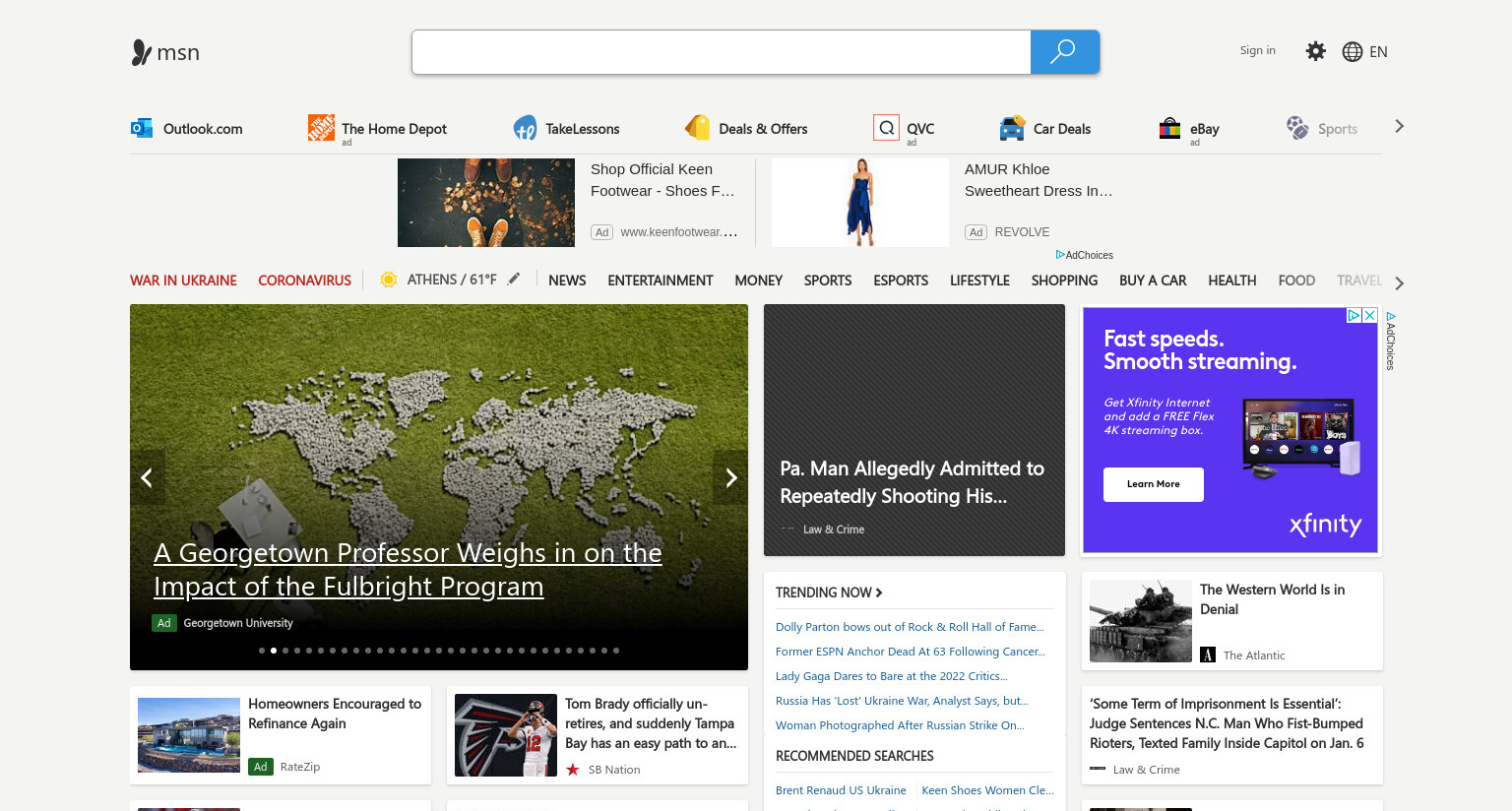
Task: Open the Entertainment tab
Action: pyautogui.click(x=661, y=281)
